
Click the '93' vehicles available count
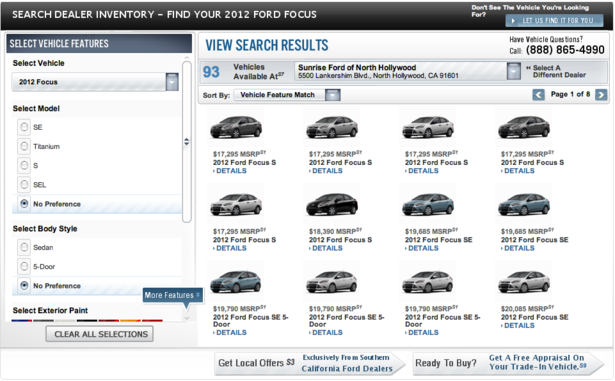coord(211,72)
